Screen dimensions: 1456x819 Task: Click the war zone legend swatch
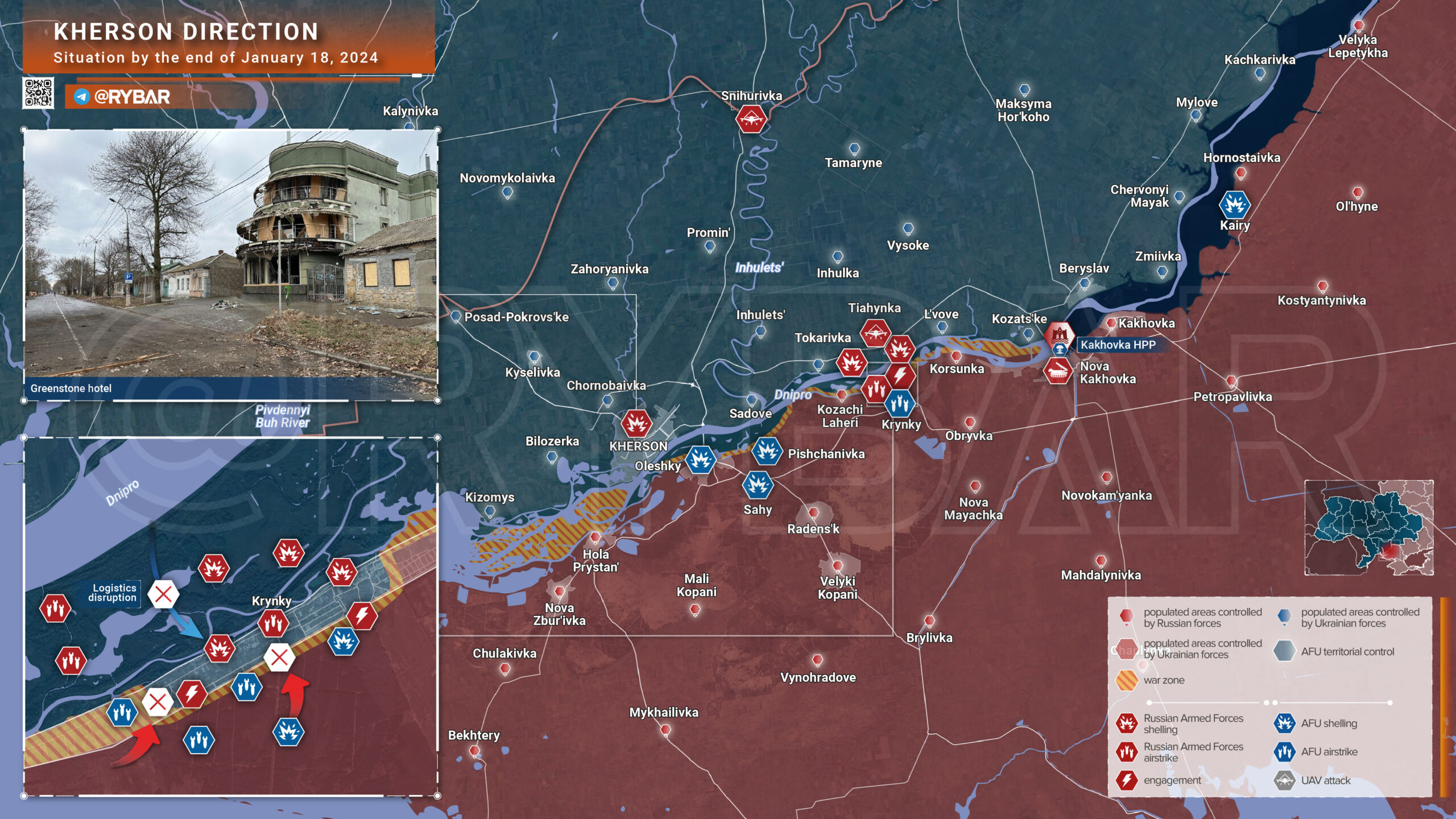[1126, 680]
